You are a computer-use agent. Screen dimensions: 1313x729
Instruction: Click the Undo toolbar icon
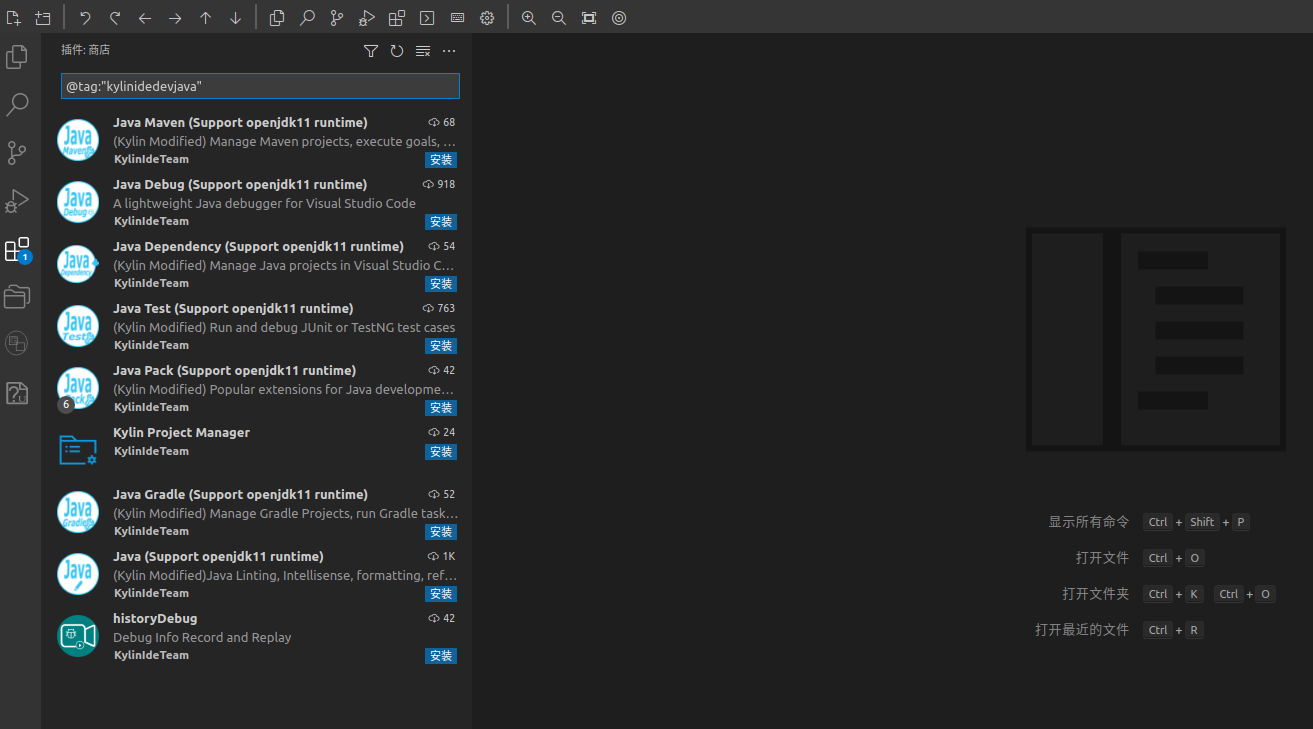click(x=85, y=18)
